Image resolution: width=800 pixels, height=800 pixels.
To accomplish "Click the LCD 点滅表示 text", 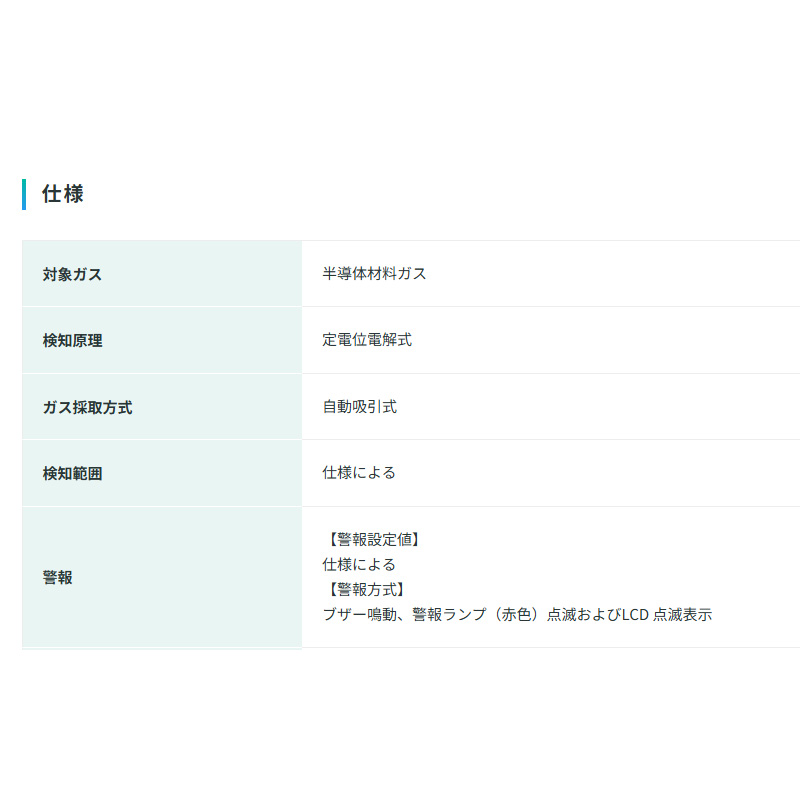I will click(667, 615).
